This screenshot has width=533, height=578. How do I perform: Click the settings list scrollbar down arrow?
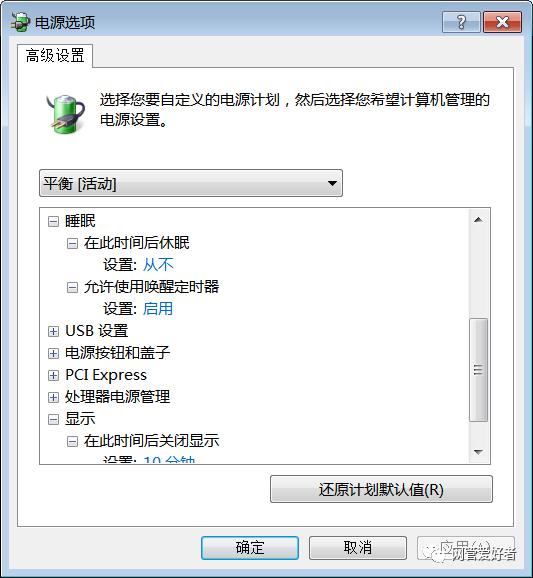(x=478, y=452)
